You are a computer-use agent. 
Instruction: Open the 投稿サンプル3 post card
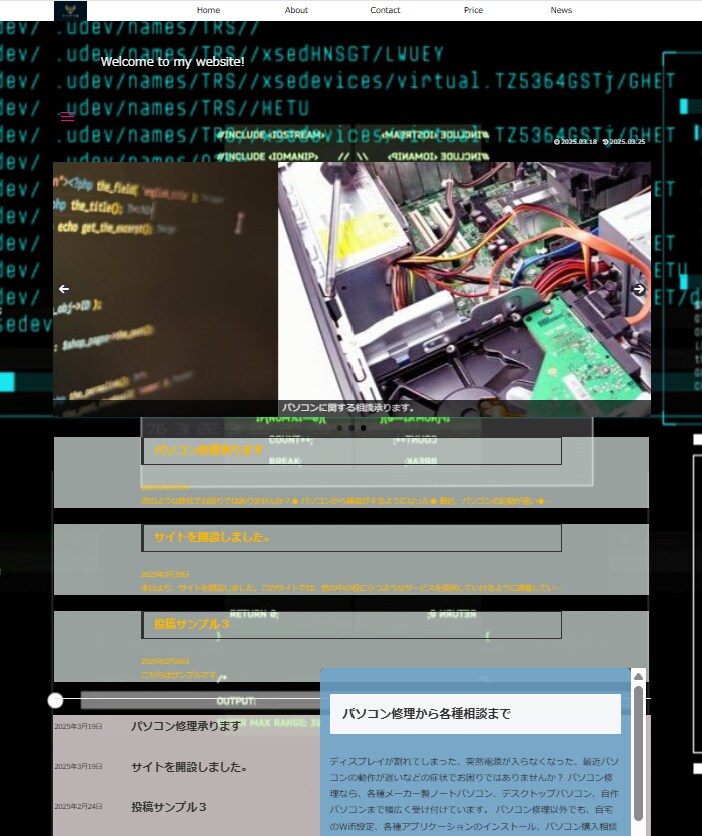(351, 646)
